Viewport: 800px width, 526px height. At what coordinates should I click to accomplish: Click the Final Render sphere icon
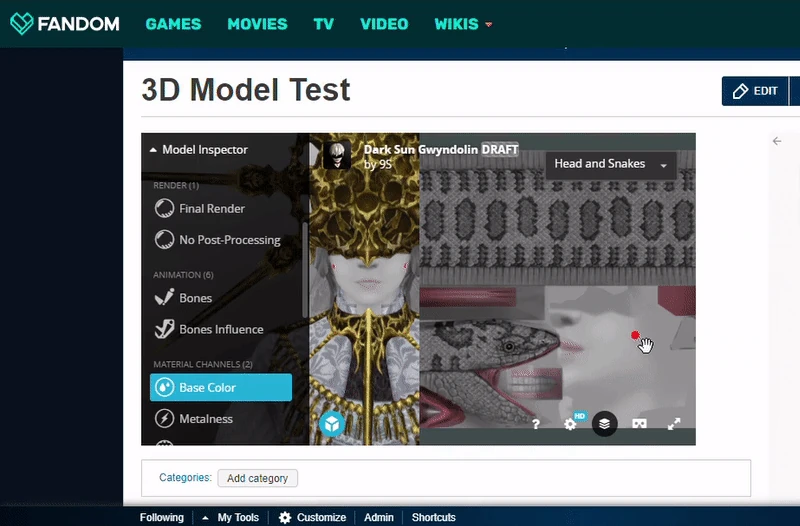point(164,208)
